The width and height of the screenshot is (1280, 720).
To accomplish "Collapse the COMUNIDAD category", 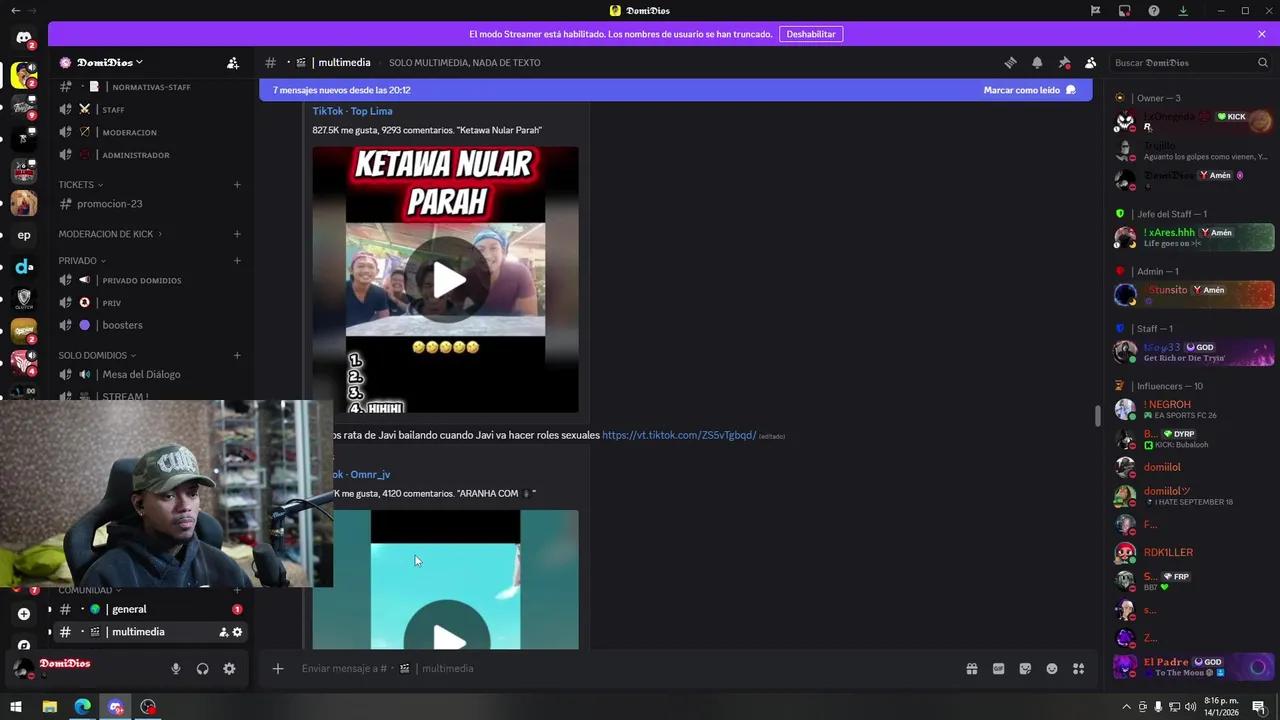I will coord(89,590).
